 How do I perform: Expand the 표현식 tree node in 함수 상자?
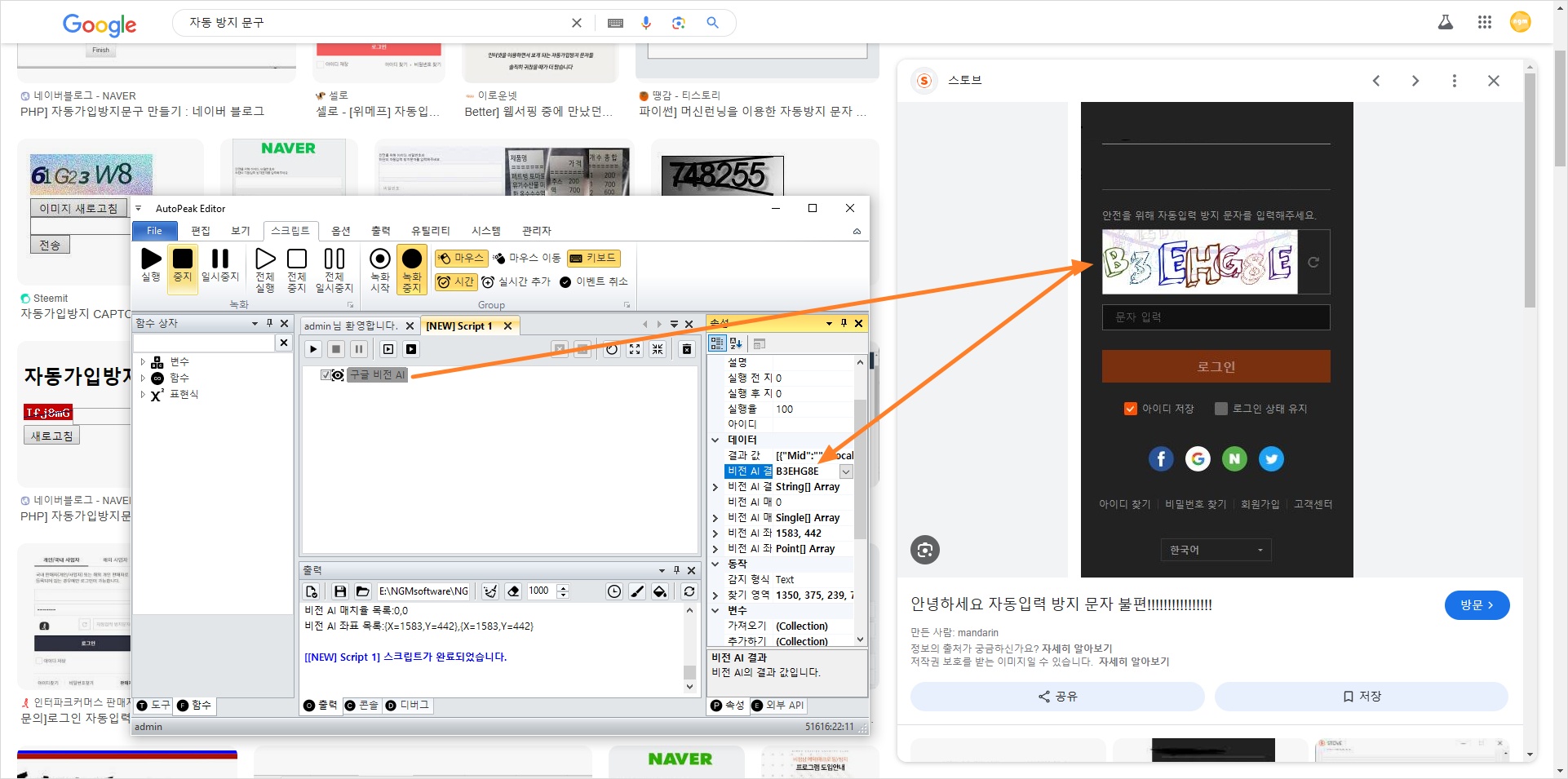pyautogui.click(x=143, y=394)
